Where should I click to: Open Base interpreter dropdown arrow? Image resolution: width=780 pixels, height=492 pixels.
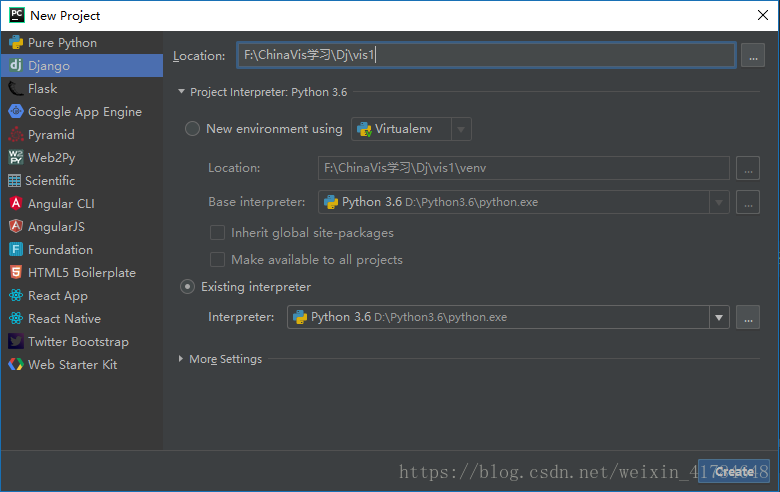coord(719,202)
